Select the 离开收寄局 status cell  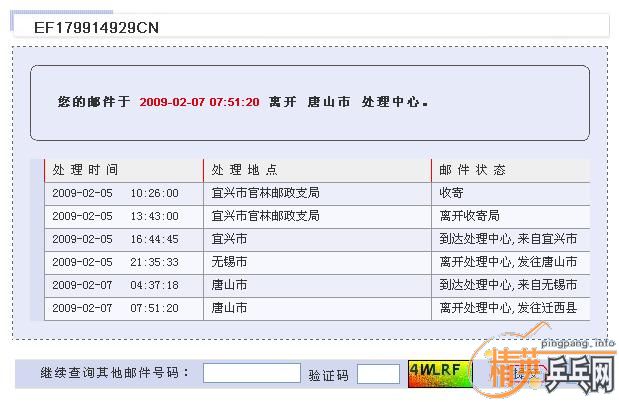[x=469, y=216]
